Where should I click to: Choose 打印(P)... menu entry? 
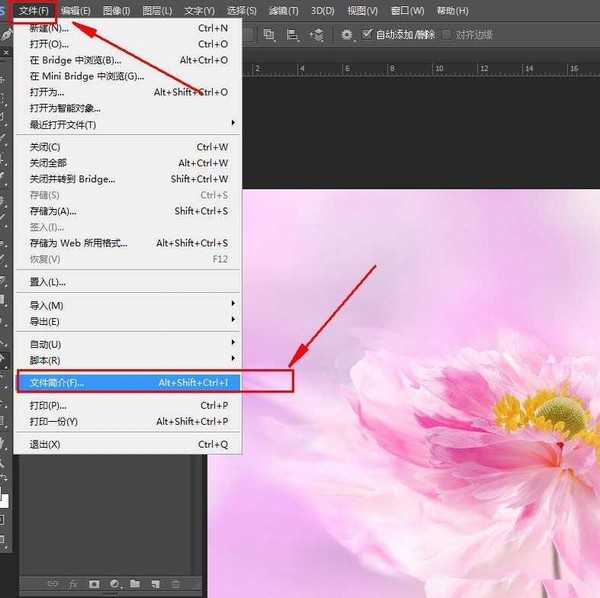coord(128,406)
